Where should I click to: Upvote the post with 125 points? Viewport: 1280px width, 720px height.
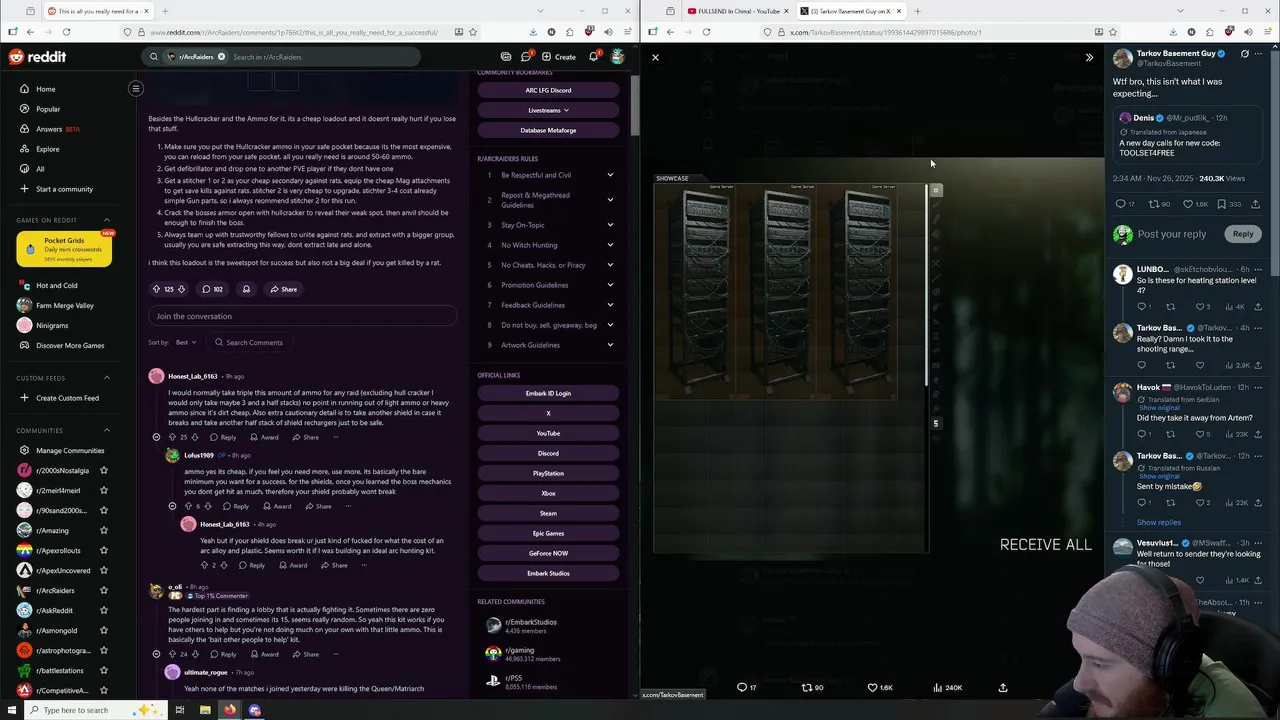156,289
